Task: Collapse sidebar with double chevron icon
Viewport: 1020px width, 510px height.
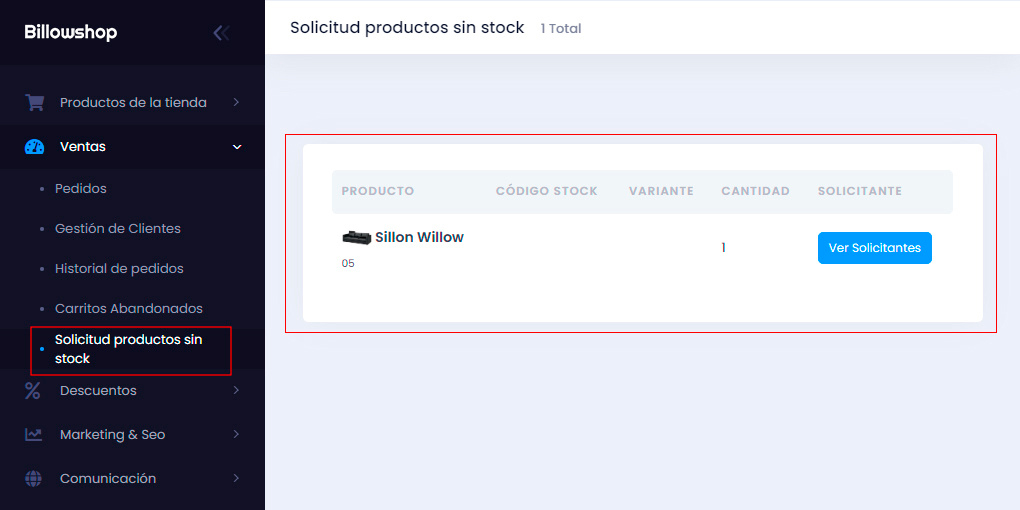Action: pyautogui.click(x=221, y=33)
